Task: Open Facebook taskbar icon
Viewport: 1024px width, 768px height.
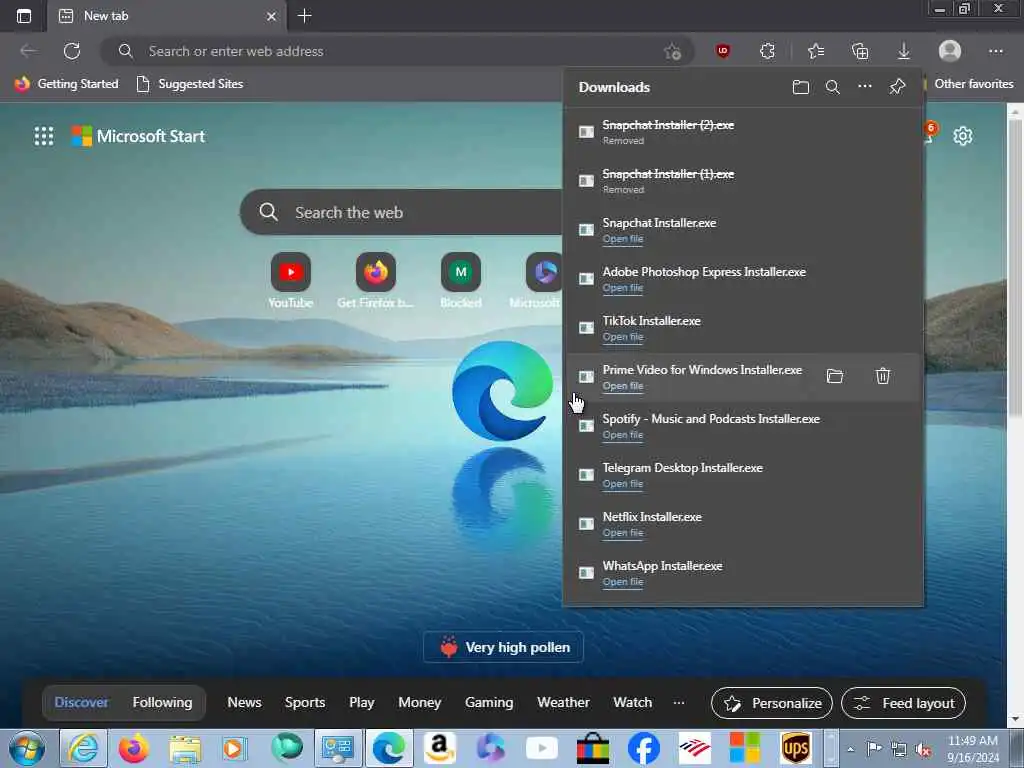Action: 643,748
